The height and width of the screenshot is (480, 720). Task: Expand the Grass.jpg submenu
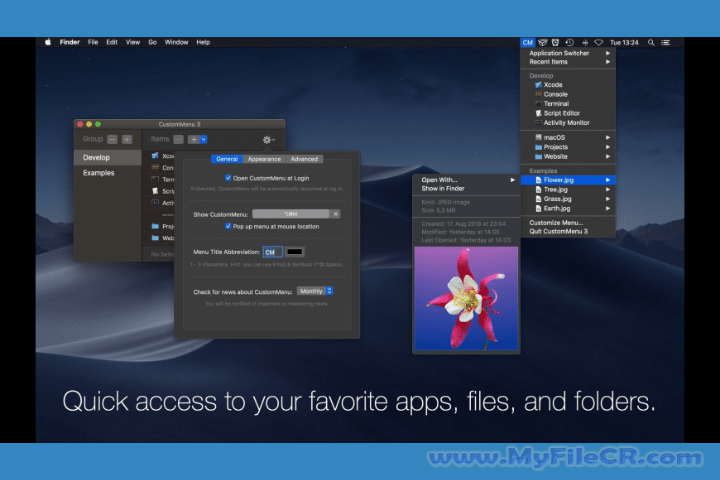coord(568,199)
